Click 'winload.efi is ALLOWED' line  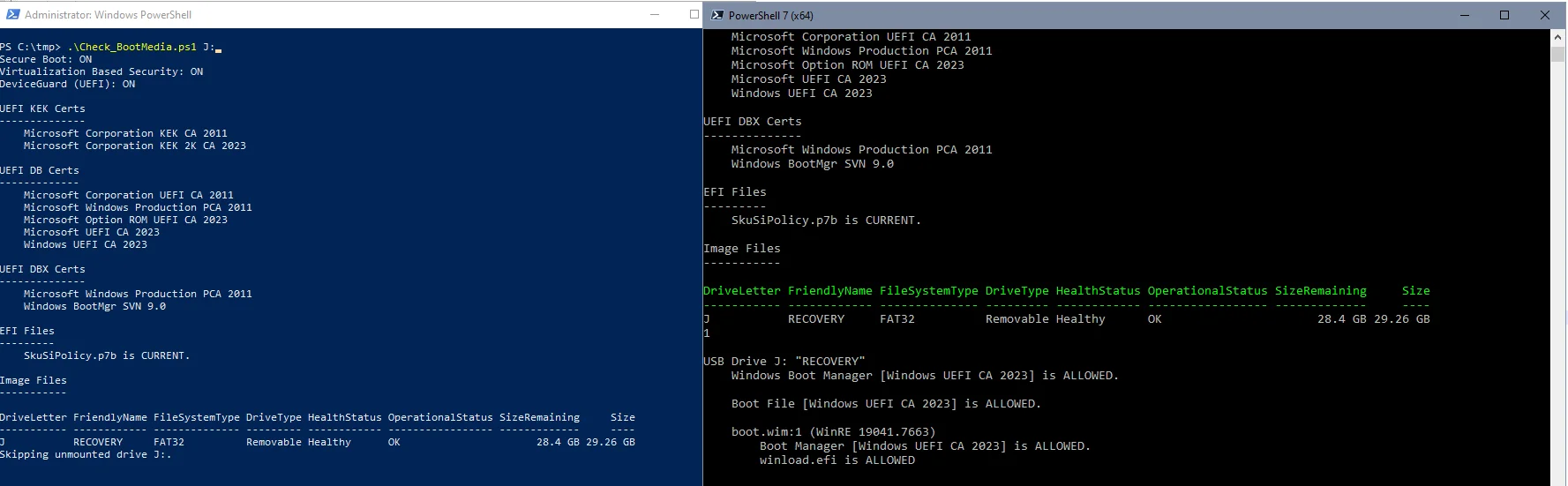[x=837, y=460]
